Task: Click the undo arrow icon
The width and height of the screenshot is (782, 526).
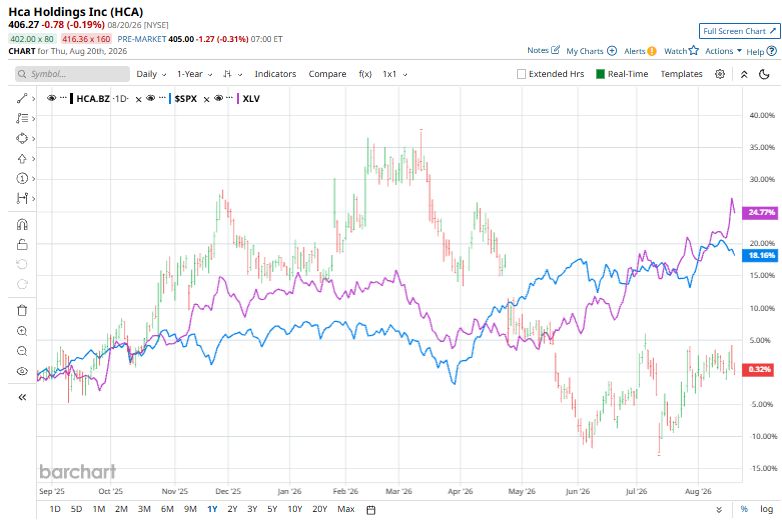Action: tap(22, 264)
